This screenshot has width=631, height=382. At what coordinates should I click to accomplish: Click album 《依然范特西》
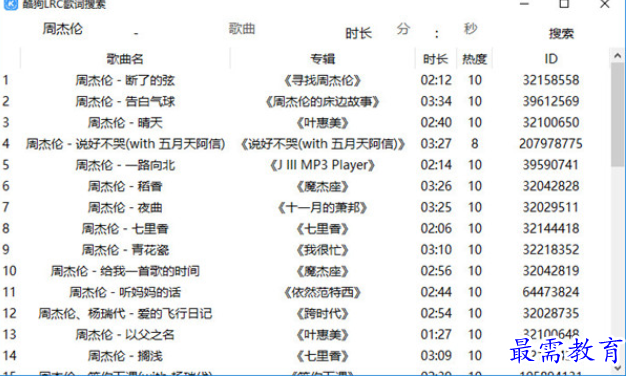point(322,292)
